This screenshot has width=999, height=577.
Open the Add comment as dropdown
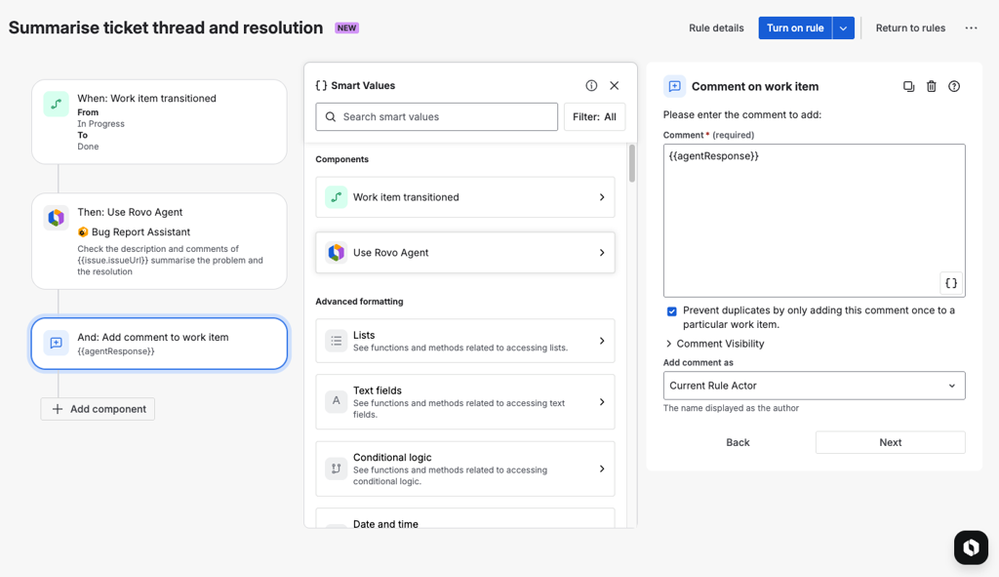click(x=814, y=385)
